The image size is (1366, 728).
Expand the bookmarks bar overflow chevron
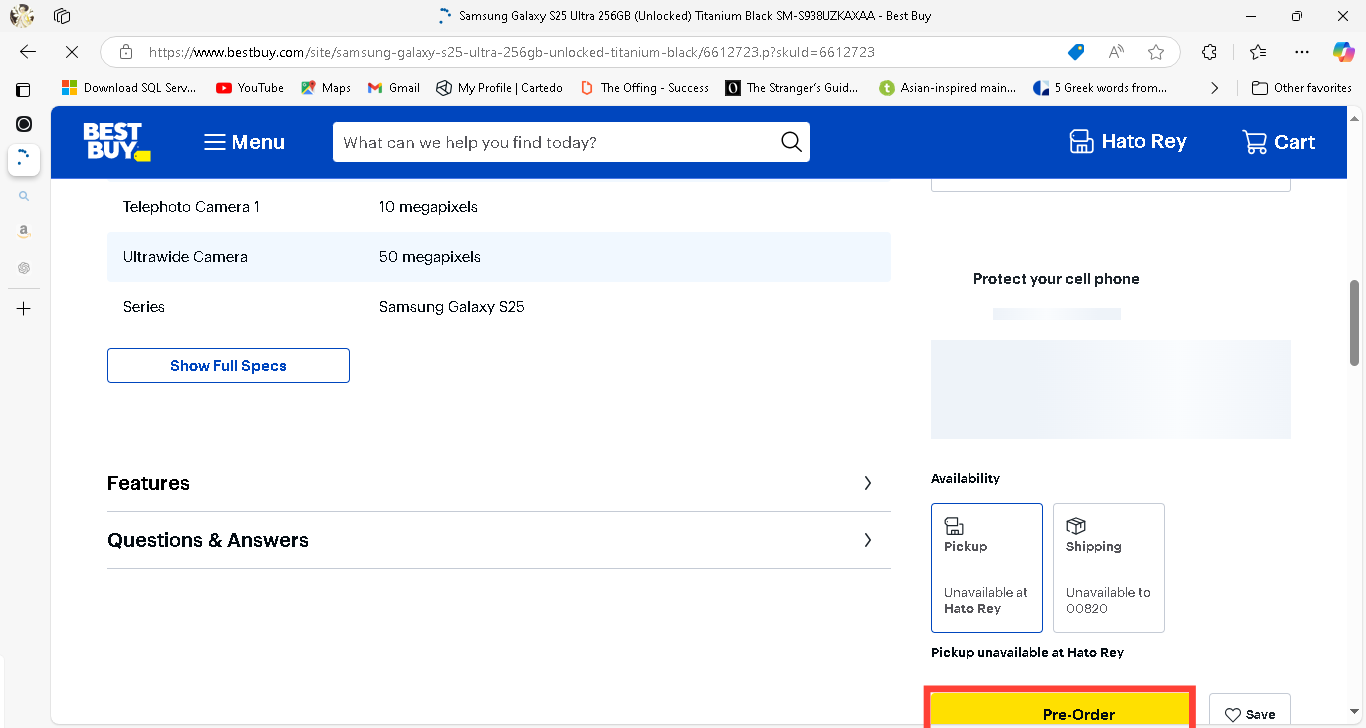tap(1214, 88)
